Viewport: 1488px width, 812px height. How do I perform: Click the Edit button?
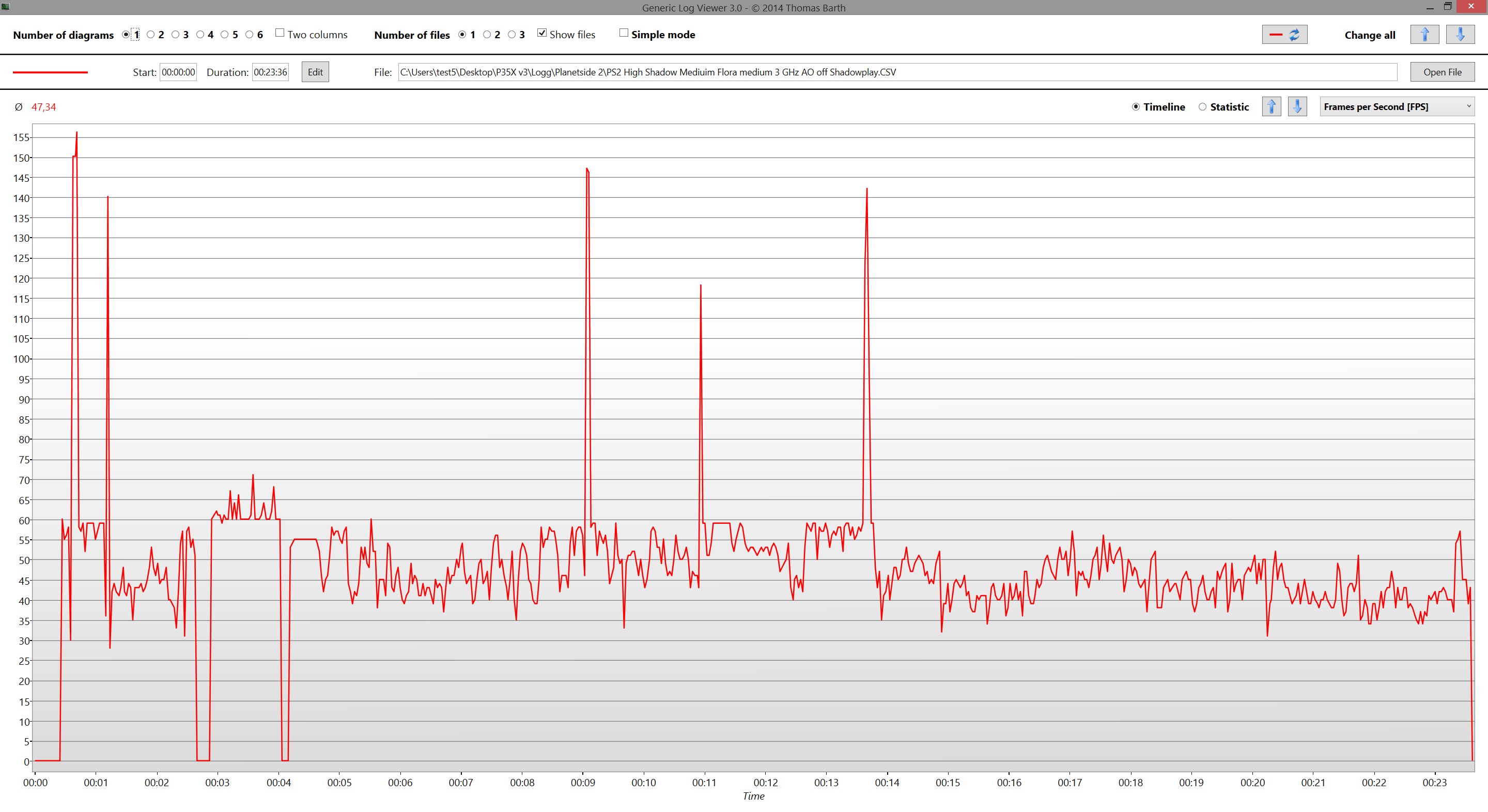click(315, 72)
